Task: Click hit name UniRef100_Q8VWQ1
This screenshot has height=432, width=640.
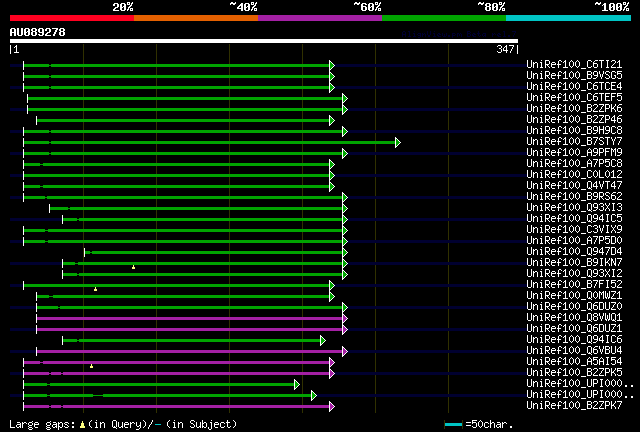Action: pos(574,318)
